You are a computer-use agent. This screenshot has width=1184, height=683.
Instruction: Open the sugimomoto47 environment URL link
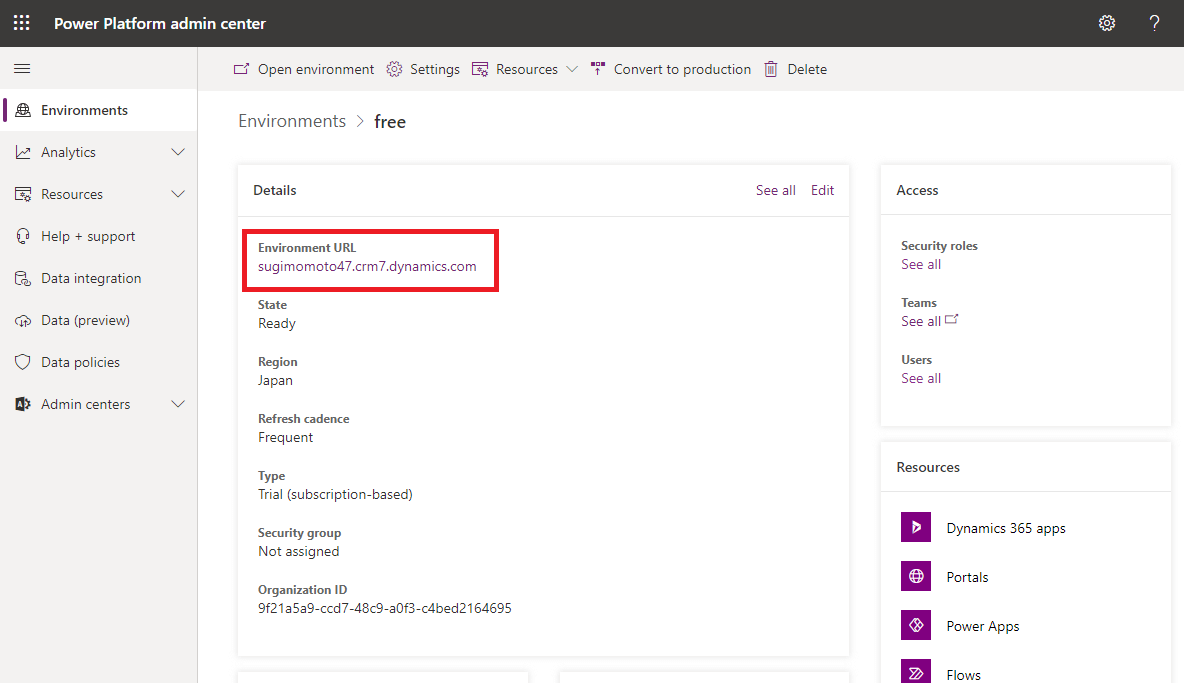click(367, 266)
